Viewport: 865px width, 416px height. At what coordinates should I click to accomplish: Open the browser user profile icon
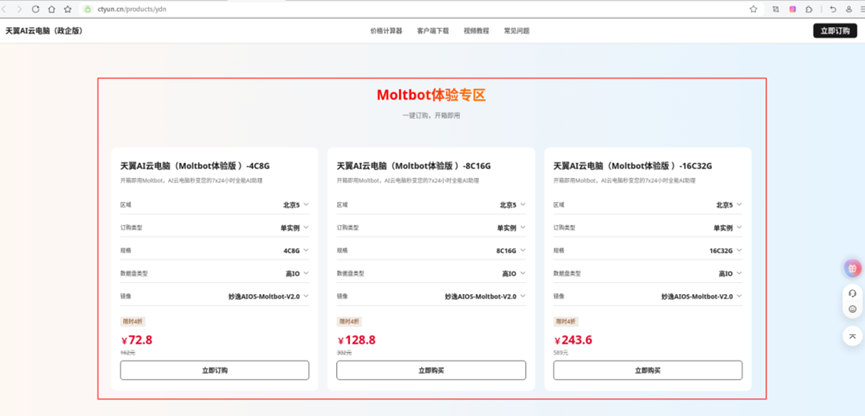click(849, 9)
